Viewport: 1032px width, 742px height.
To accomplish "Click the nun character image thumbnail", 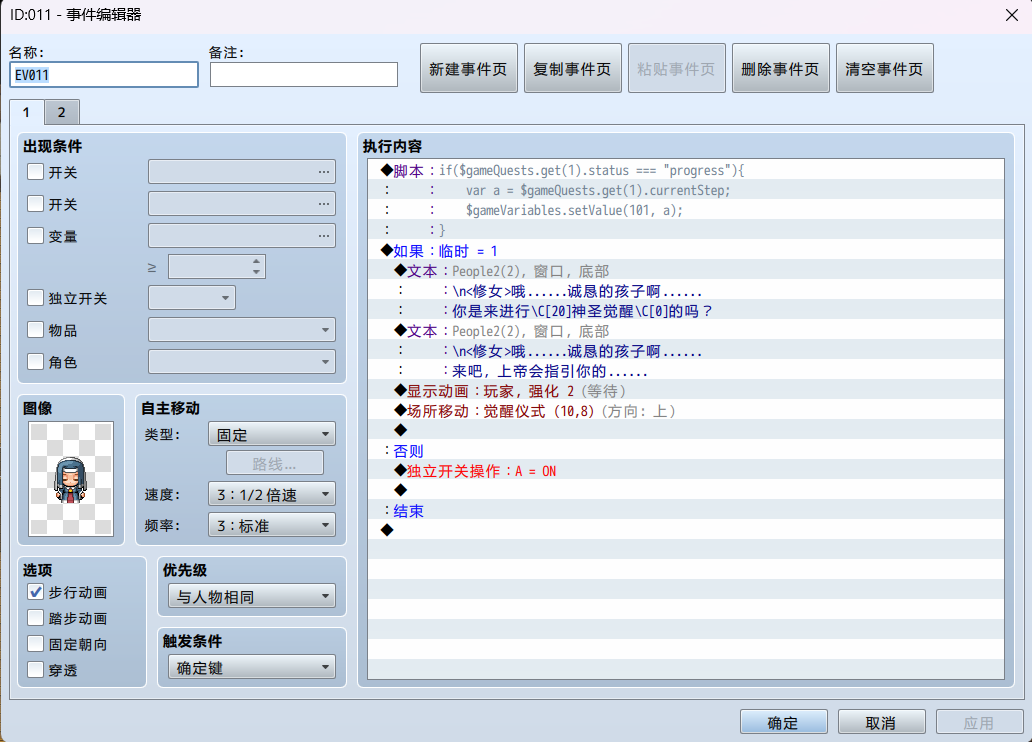I will coord(71,479).
